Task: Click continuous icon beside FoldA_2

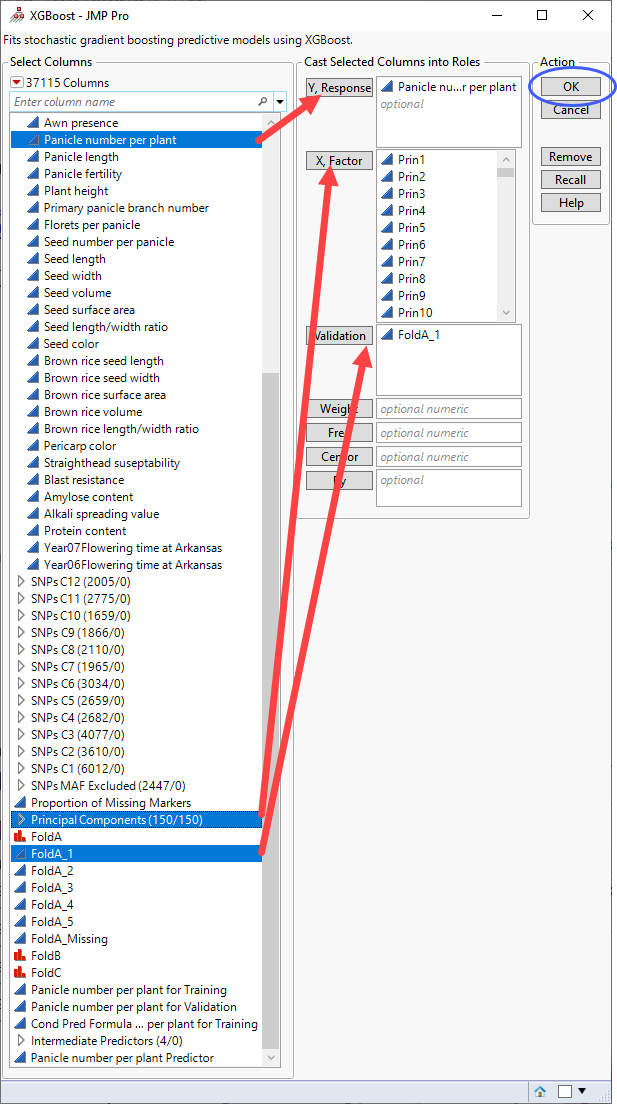Action: [x=20, y=871]
